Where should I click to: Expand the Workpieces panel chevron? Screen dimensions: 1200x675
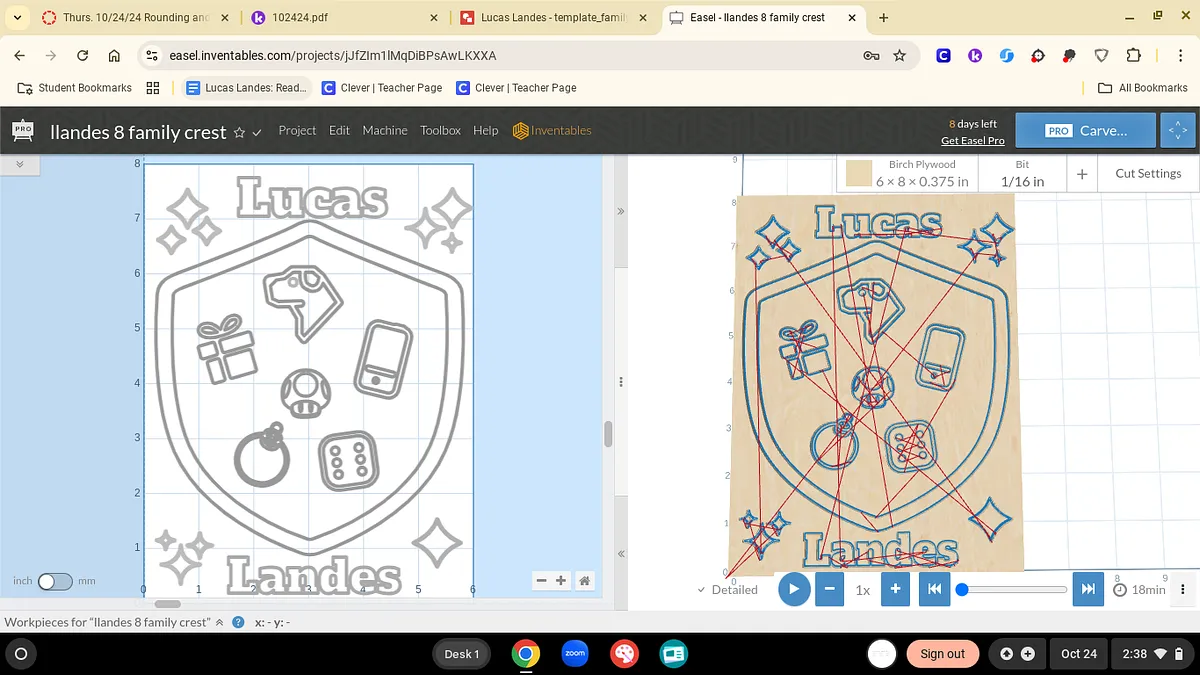219,622
